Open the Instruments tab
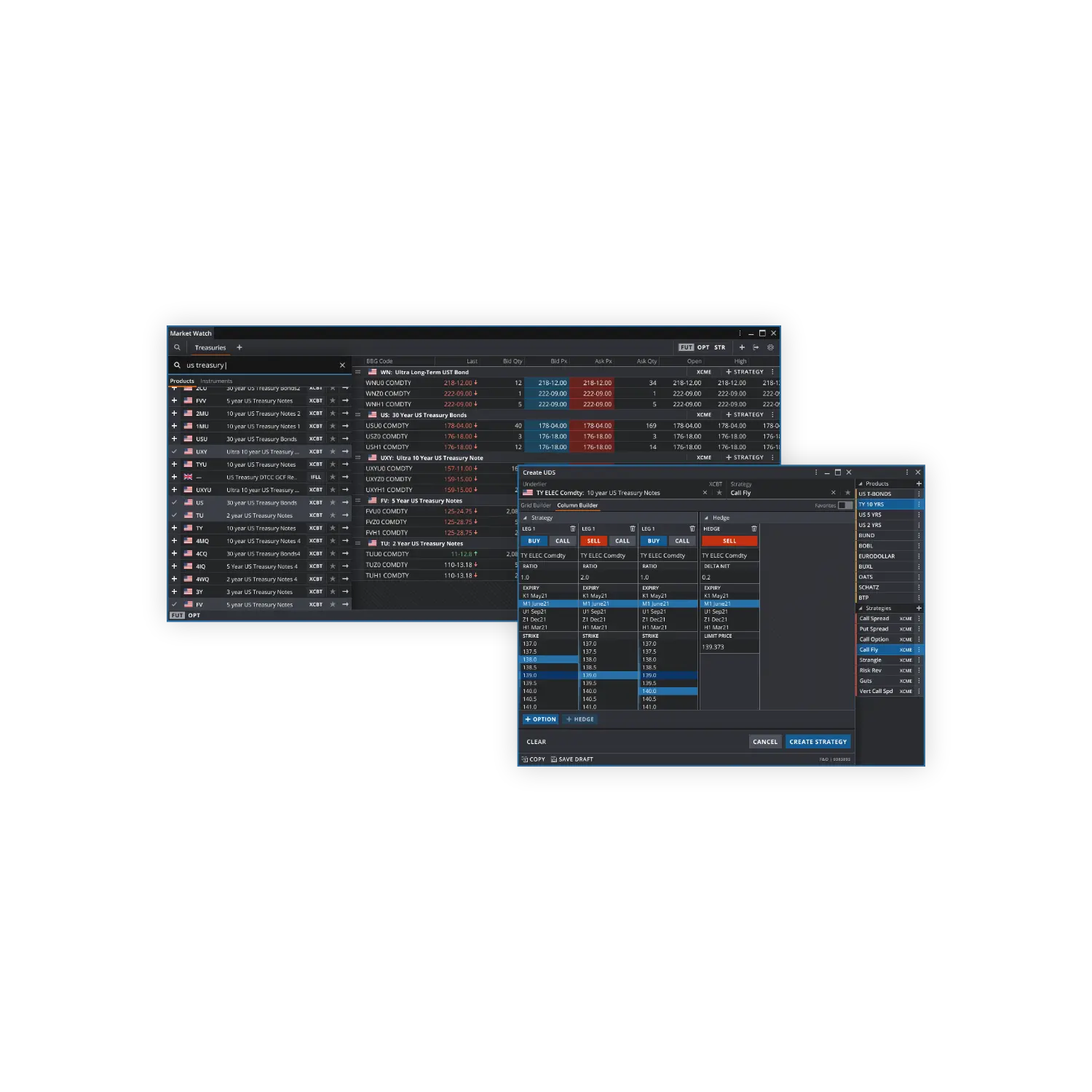1092x1092 pixels. point(216,381)
